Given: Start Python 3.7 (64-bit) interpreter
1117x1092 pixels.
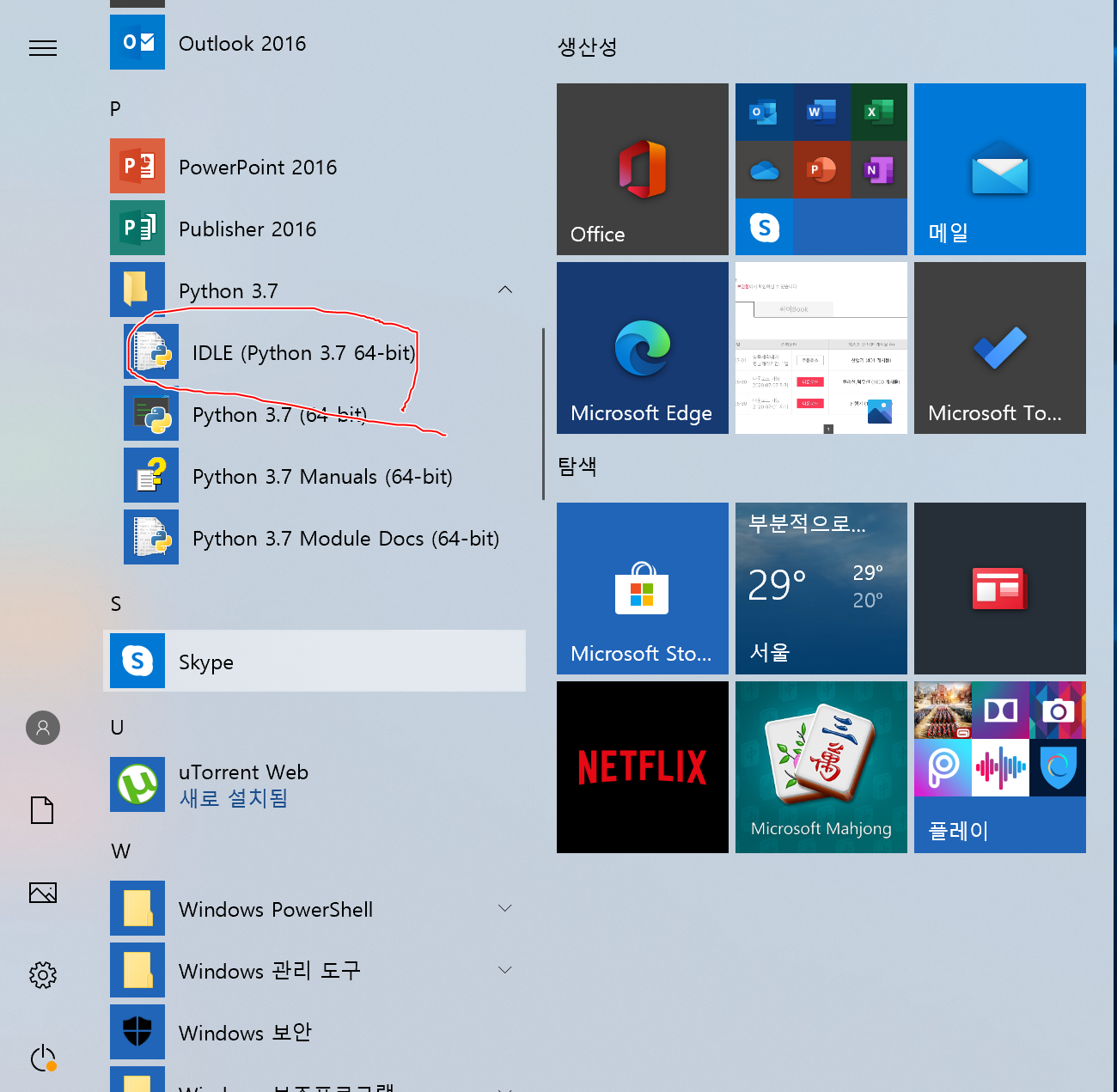Looking at the screenshot, I should [x=314, y=414].
